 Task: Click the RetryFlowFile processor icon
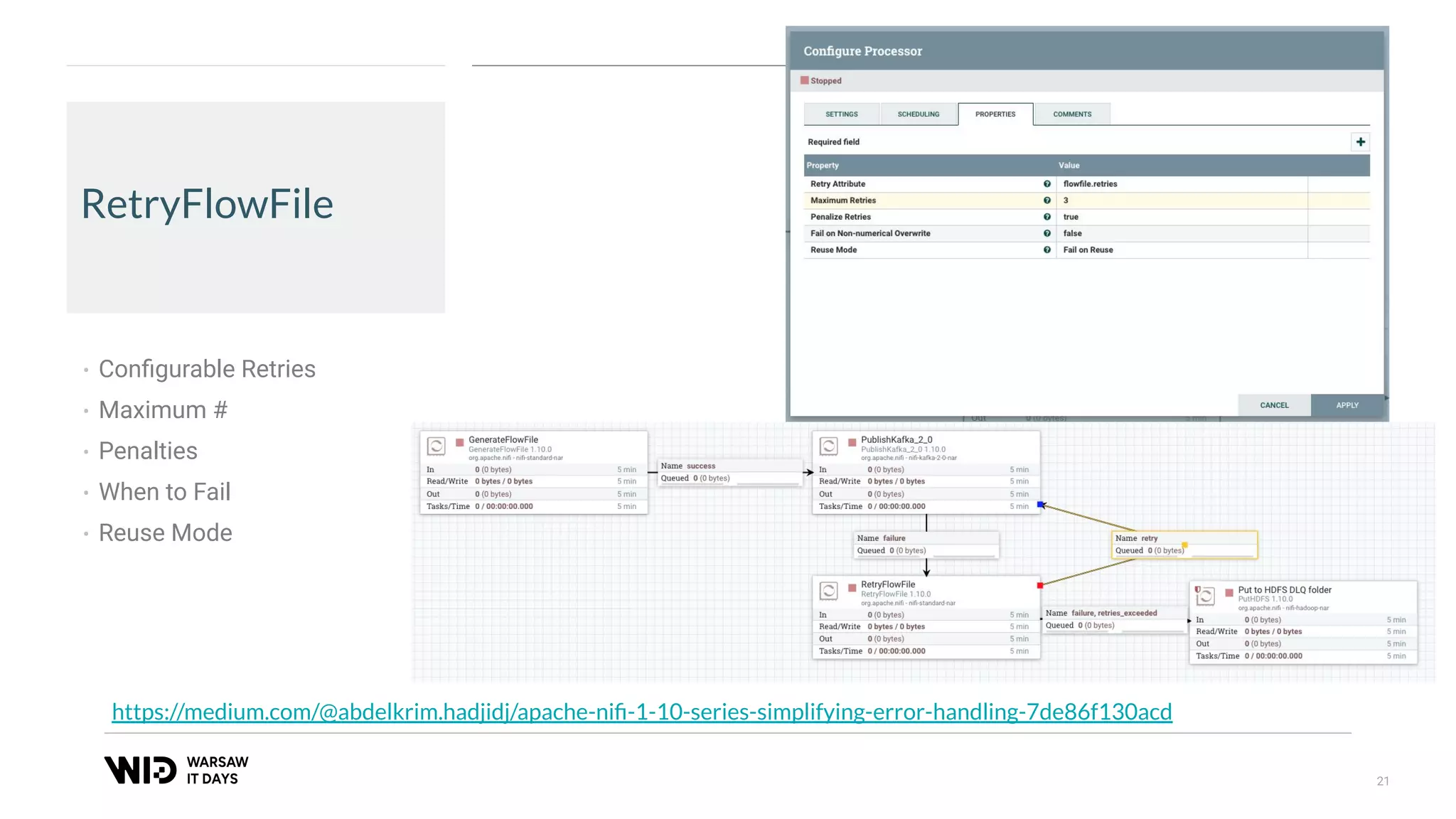[x=828, y=591]
